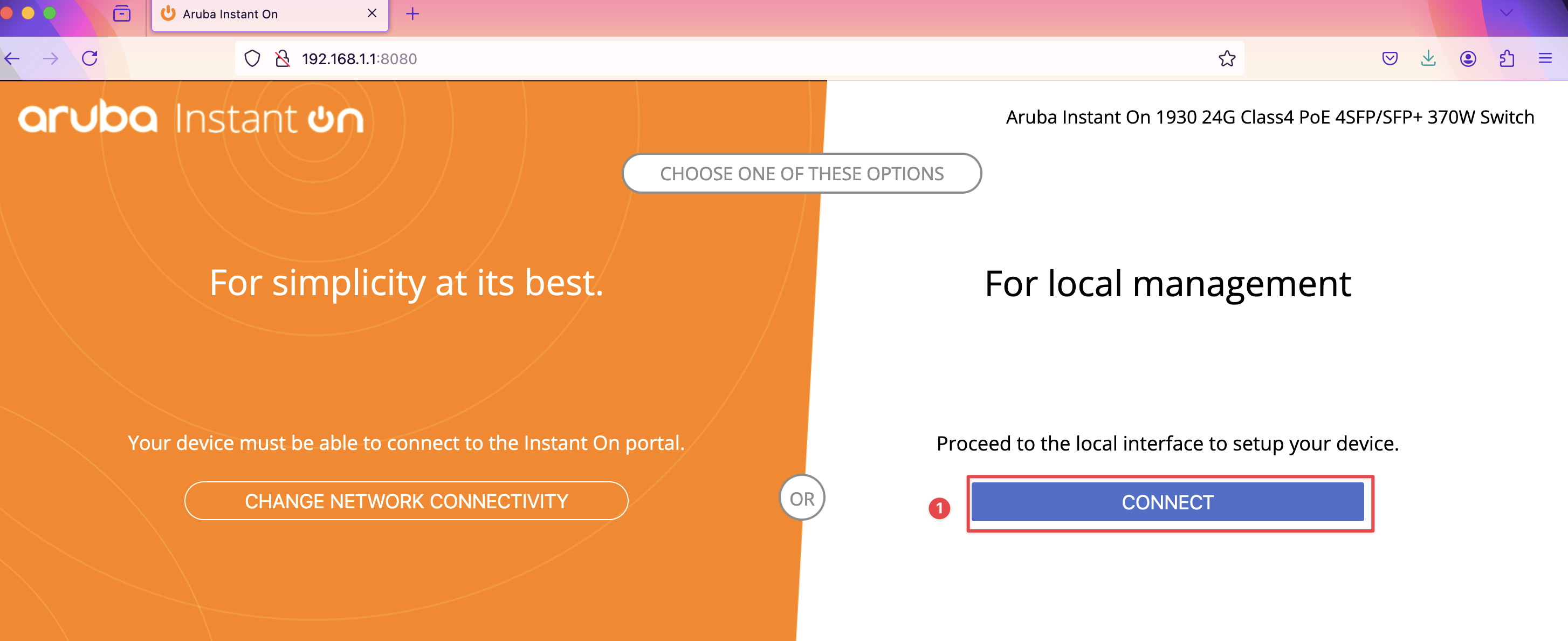Open the Downloads panel icon
1568x641 pixels.
[x=1428, y=58]
